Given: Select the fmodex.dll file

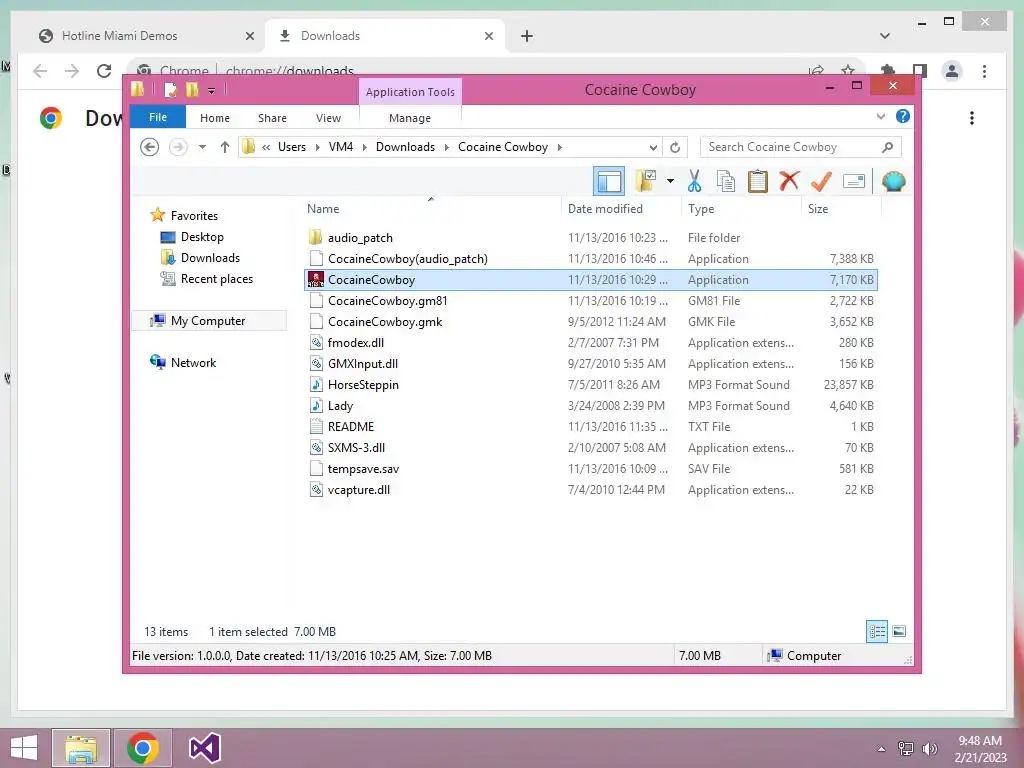Looking at the screenshot, I should (x=592, y=342).
